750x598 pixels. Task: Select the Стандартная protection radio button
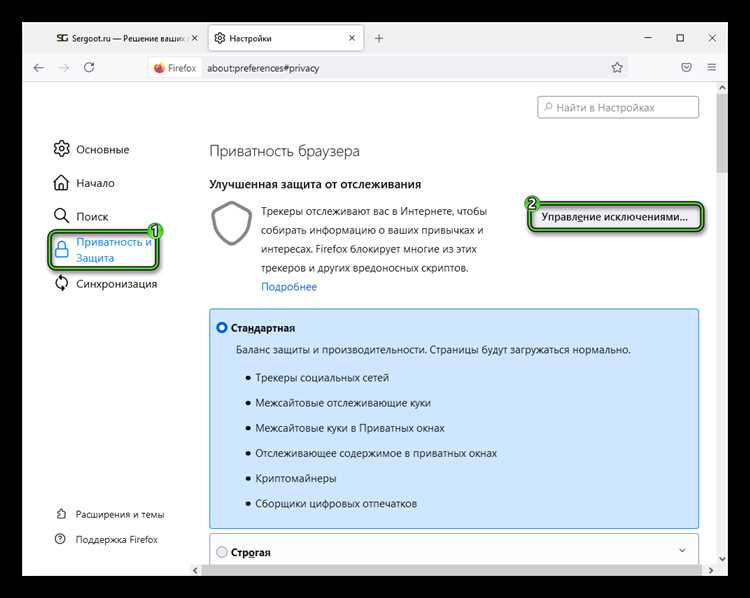[x=221, y=328]
